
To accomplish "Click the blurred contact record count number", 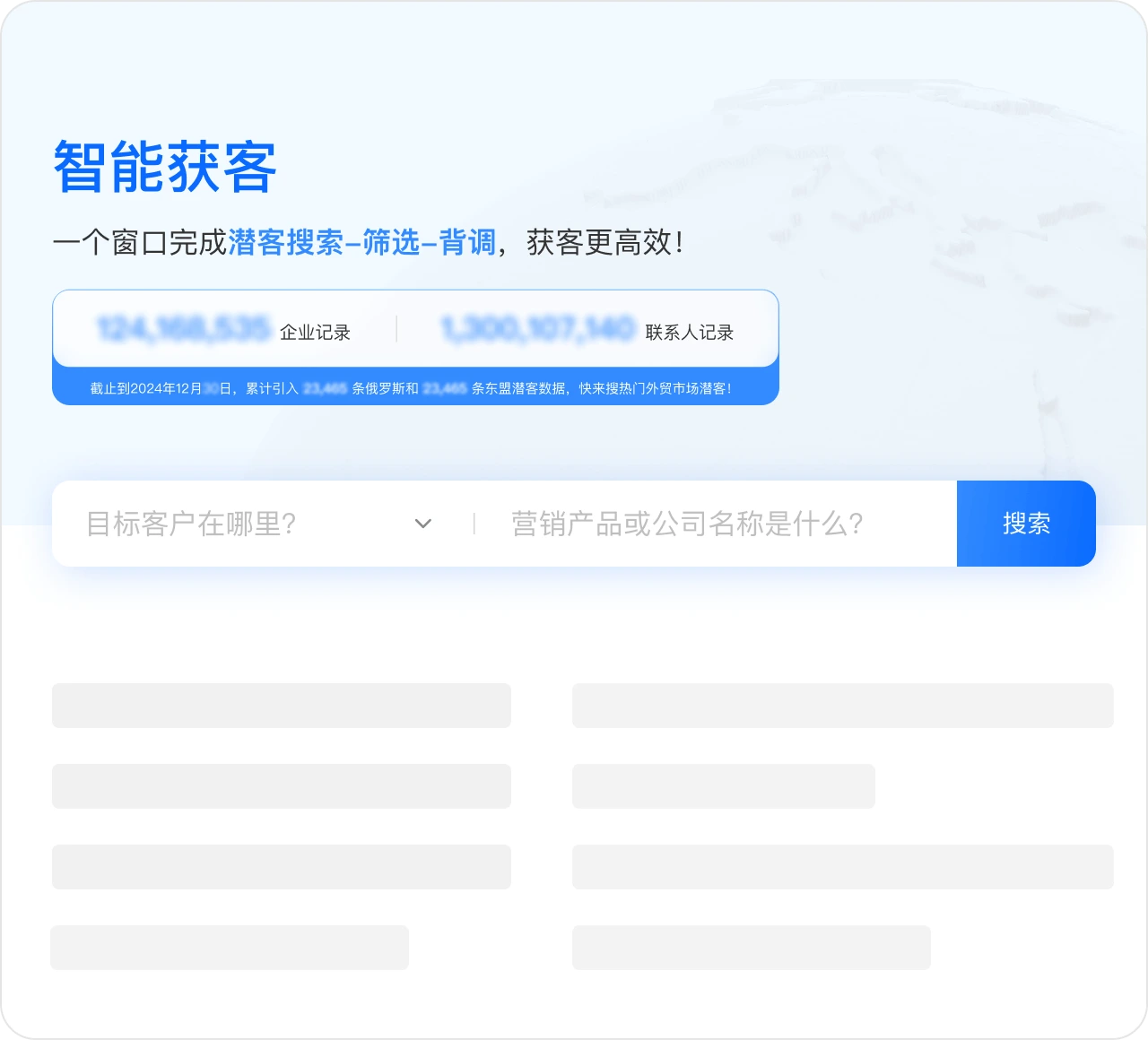I will click(538, 330).
